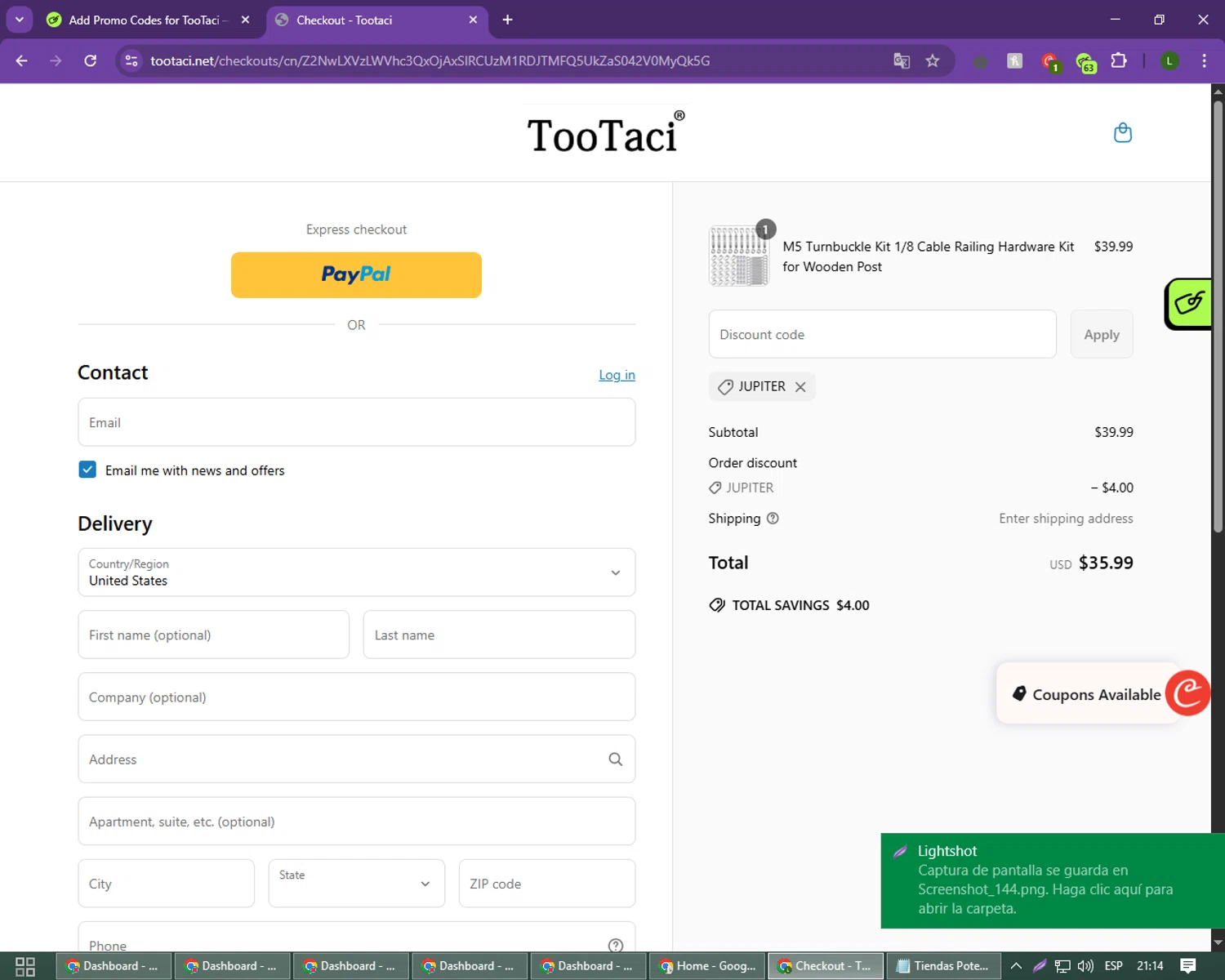Click the Checkout - T... taskbar window button
The image size is (1225, 980).
pos(826,966)
